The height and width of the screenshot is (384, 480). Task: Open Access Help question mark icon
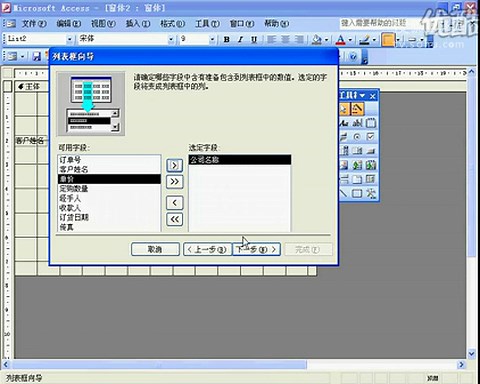pos(353,56)
